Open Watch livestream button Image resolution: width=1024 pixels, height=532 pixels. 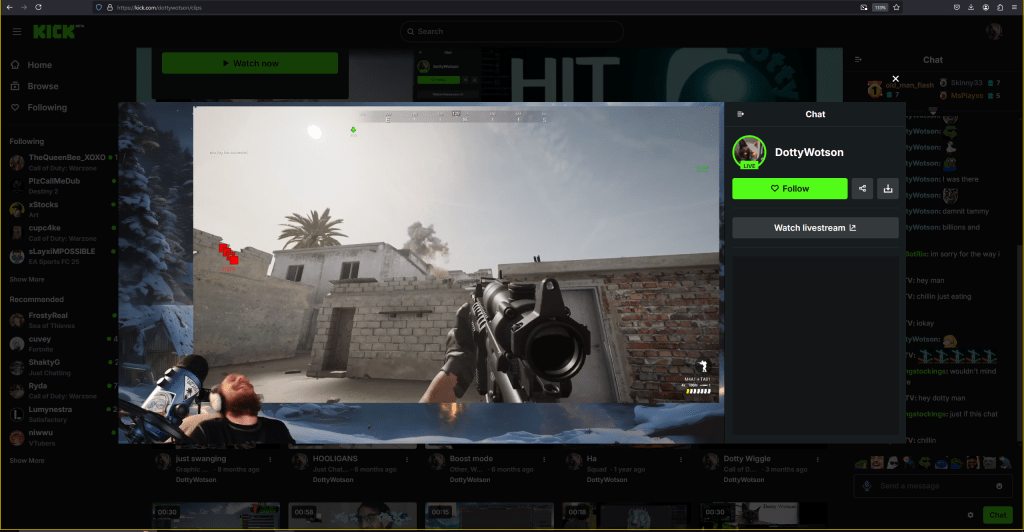pyautogui.click(x=815, y=228)
